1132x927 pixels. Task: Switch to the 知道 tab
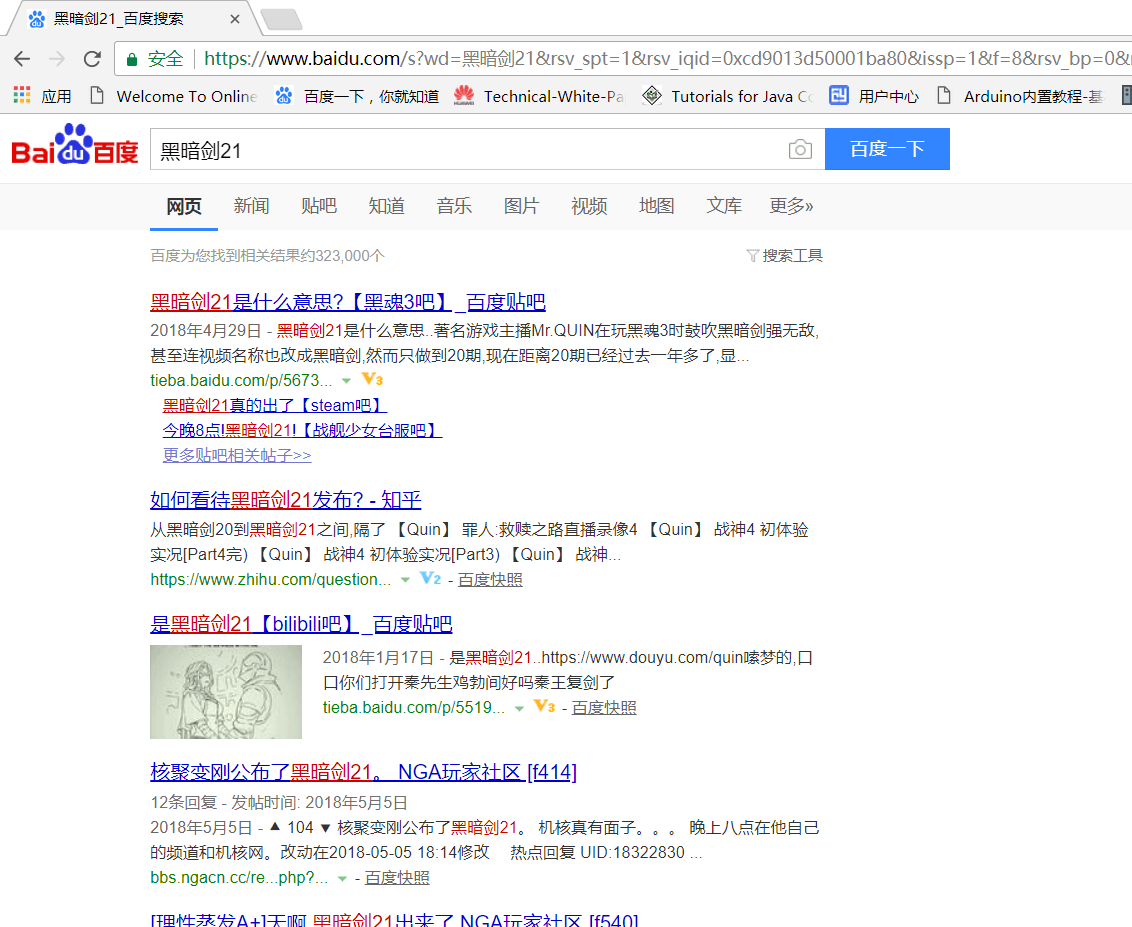386,206
